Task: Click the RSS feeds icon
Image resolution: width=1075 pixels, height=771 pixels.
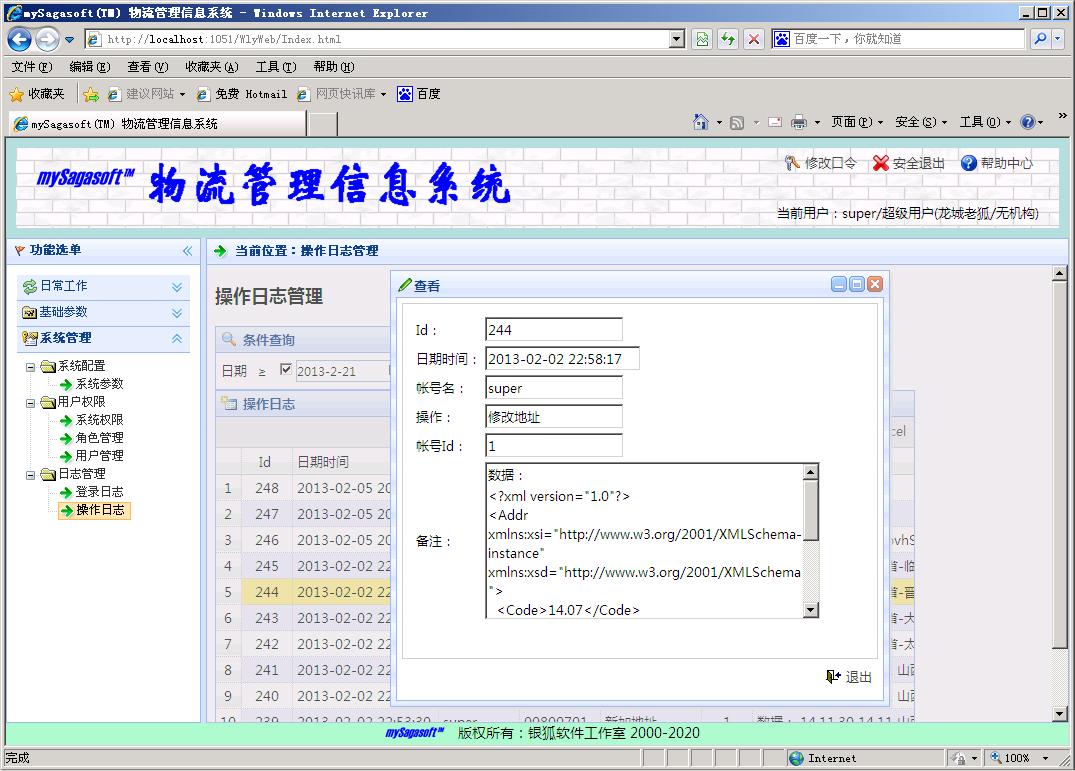Action: [x=737, y=123]
